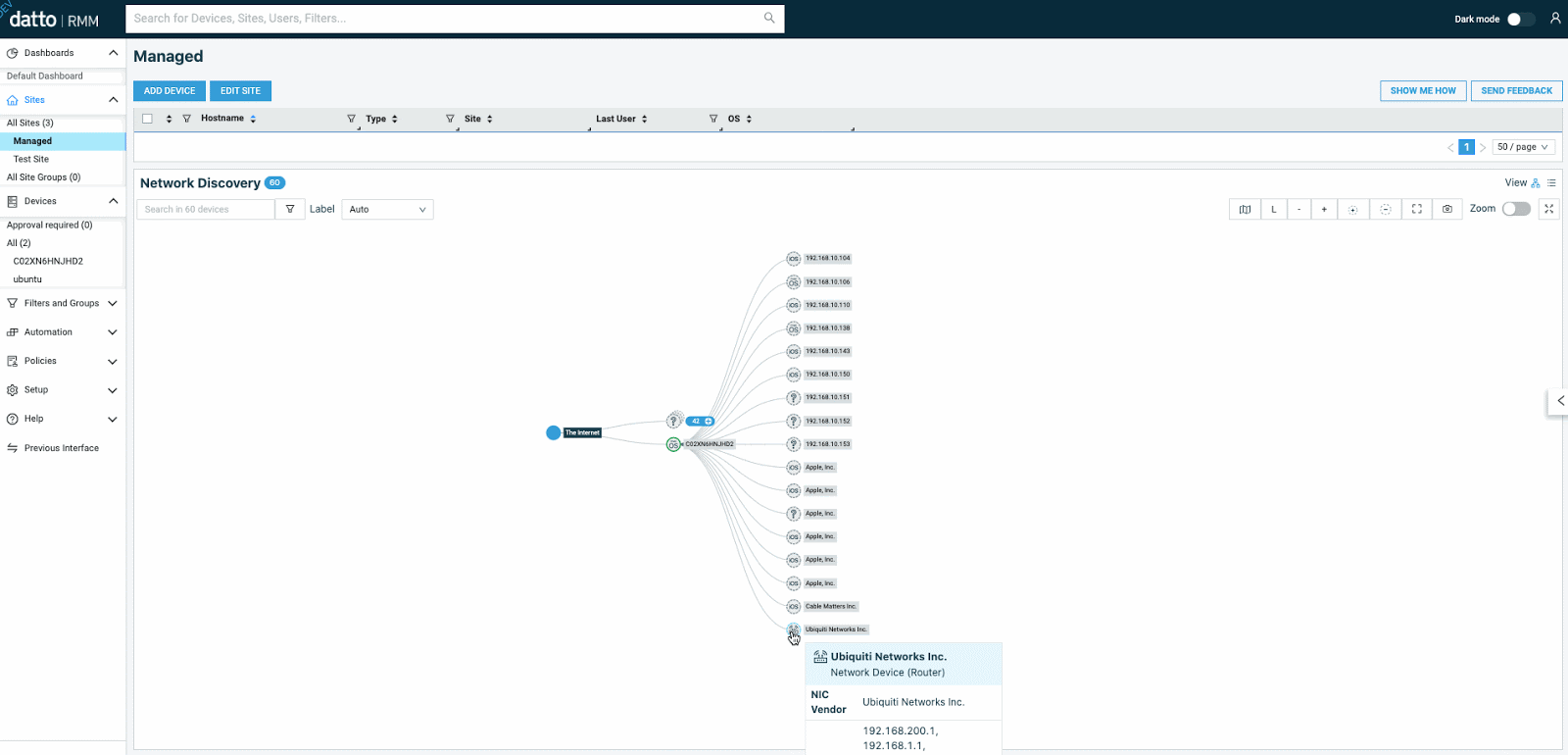The height and width of the screenshot is (755, 1568).
Task: Click the Ubiquiti Networks Inc. node label
Action: 836,629
